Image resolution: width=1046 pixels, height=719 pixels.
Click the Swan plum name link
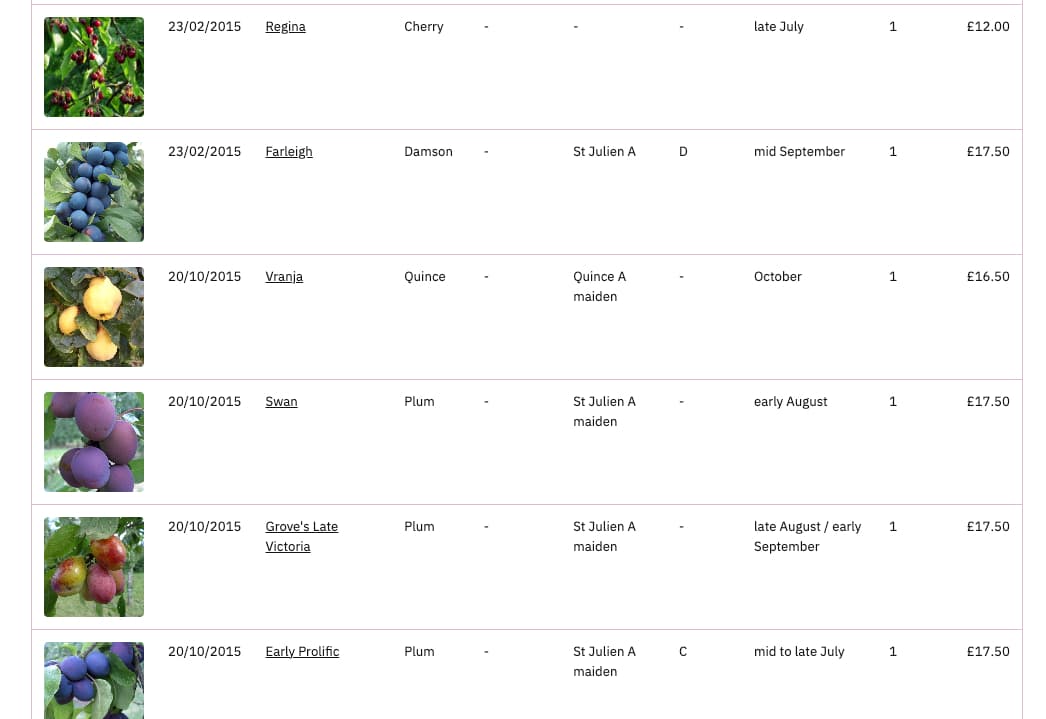[281, 402]
